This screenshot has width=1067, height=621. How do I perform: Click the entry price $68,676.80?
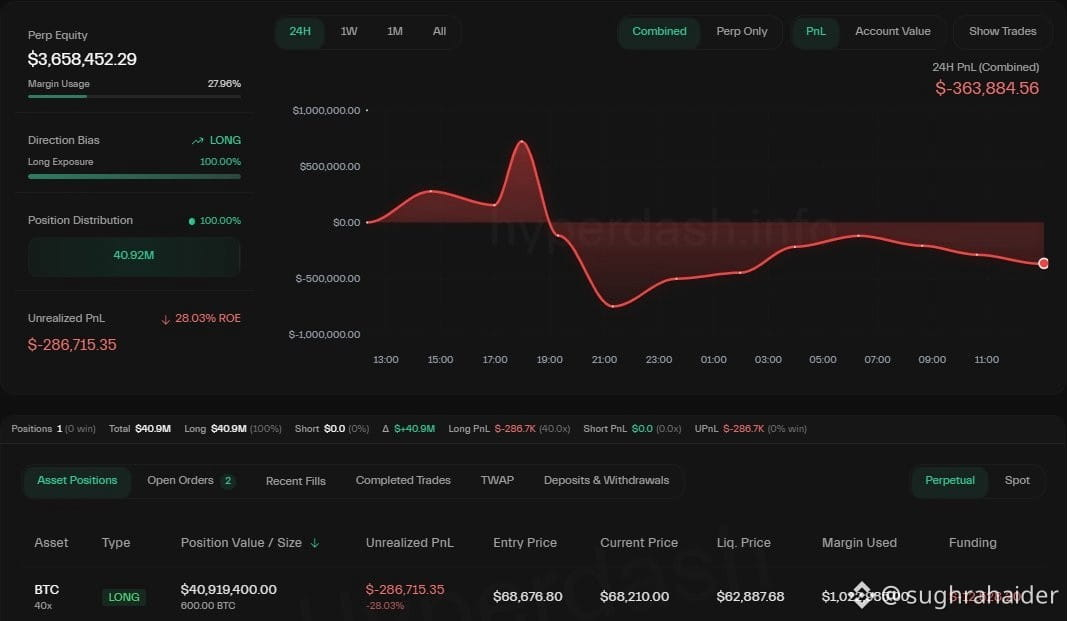(x=527, y=597)
